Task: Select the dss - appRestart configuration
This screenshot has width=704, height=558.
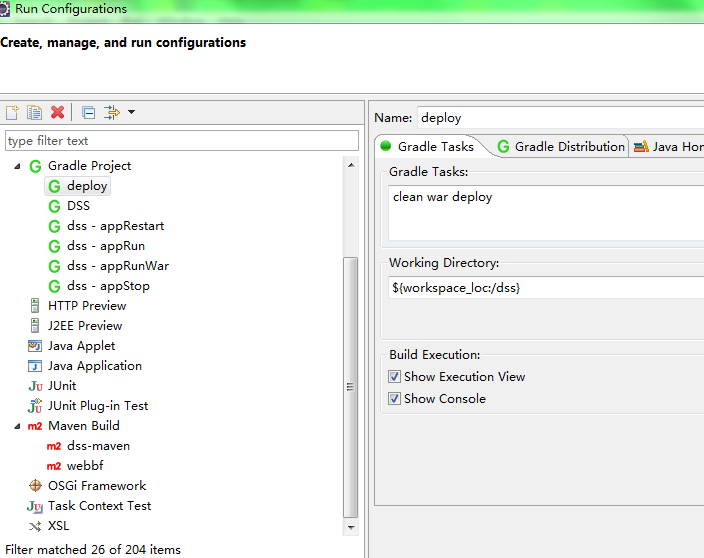Action: pyautogui.click(x=115, y=226)
